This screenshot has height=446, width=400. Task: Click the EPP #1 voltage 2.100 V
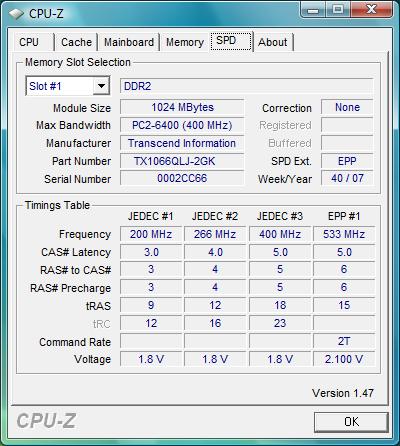pyautogui.click(x=344, y=359)
